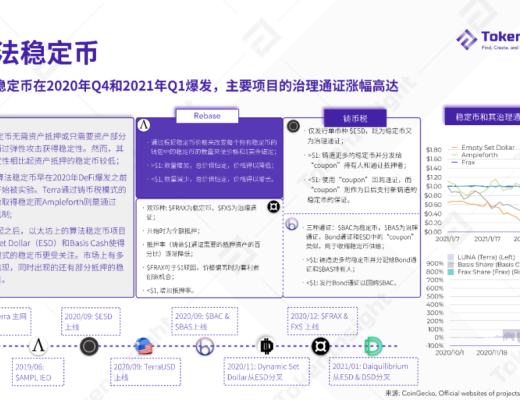The width and height of the screenshot is (520, 400).
Task: Click the "2019/06: $AMPL IEO" timeline box
Action: click(38, 372)
